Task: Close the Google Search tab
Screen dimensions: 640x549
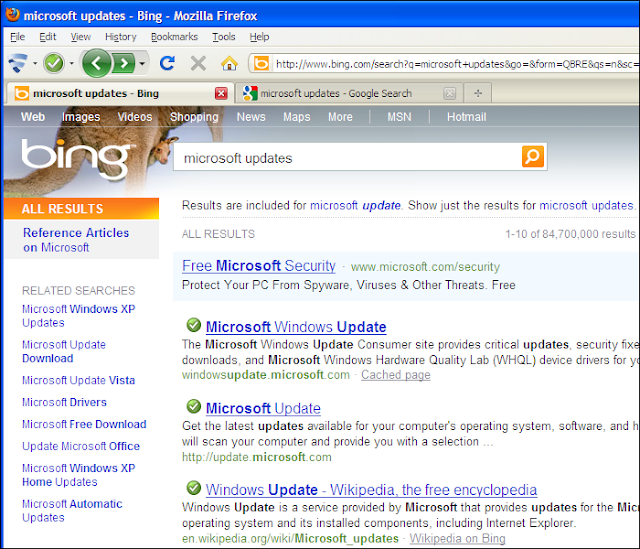Action: [x=449, y=93]
